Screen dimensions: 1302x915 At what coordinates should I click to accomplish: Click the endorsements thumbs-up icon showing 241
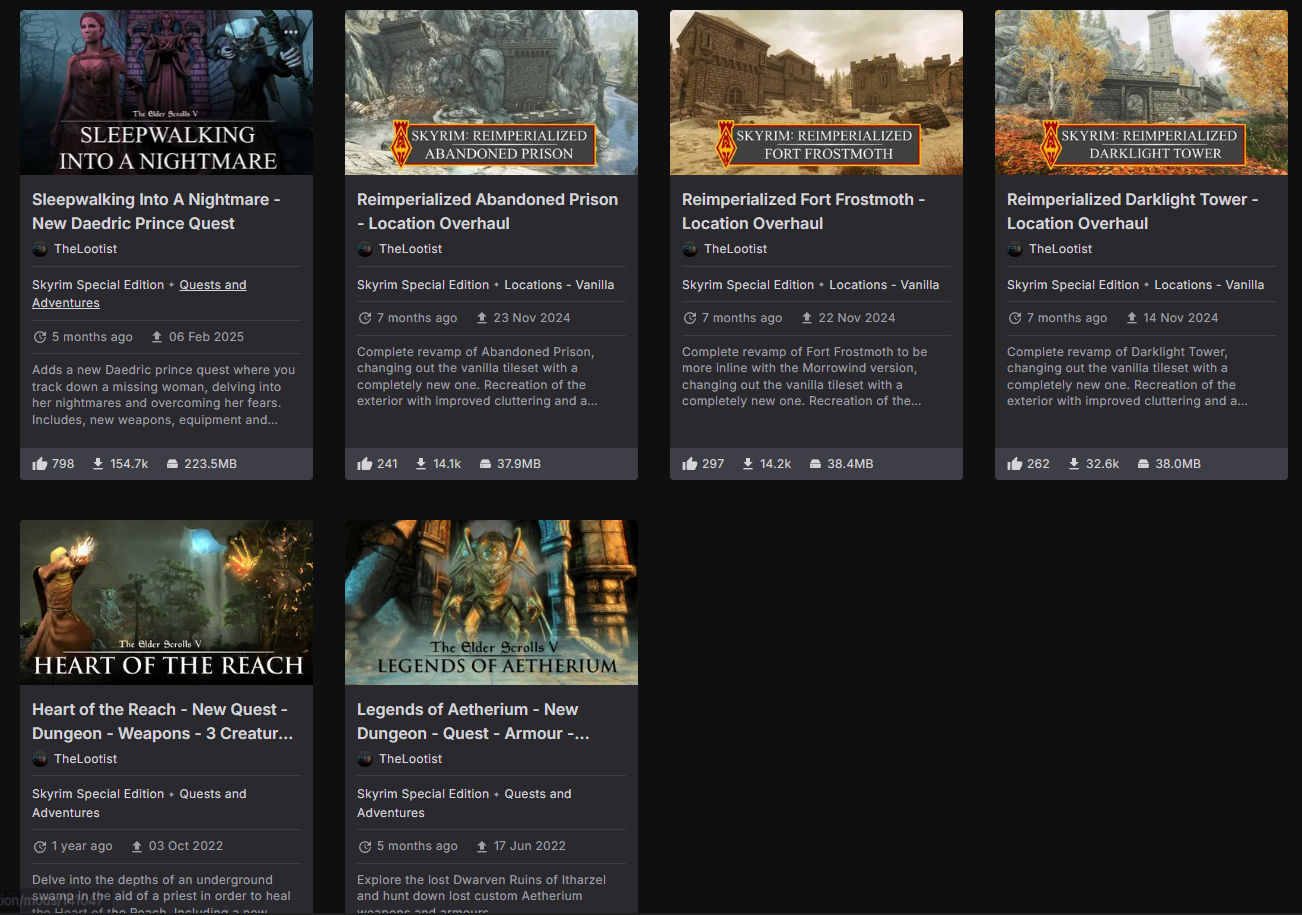click(x=365, y=464)
